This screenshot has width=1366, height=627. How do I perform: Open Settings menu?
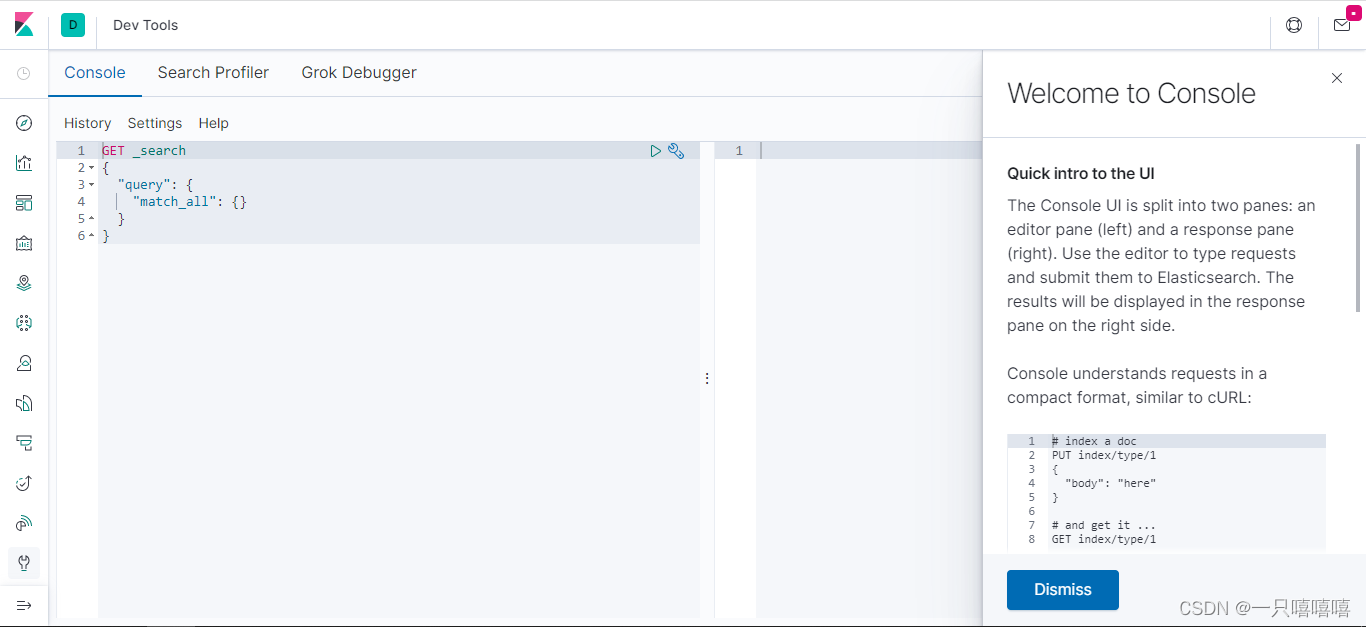(155, 123)
